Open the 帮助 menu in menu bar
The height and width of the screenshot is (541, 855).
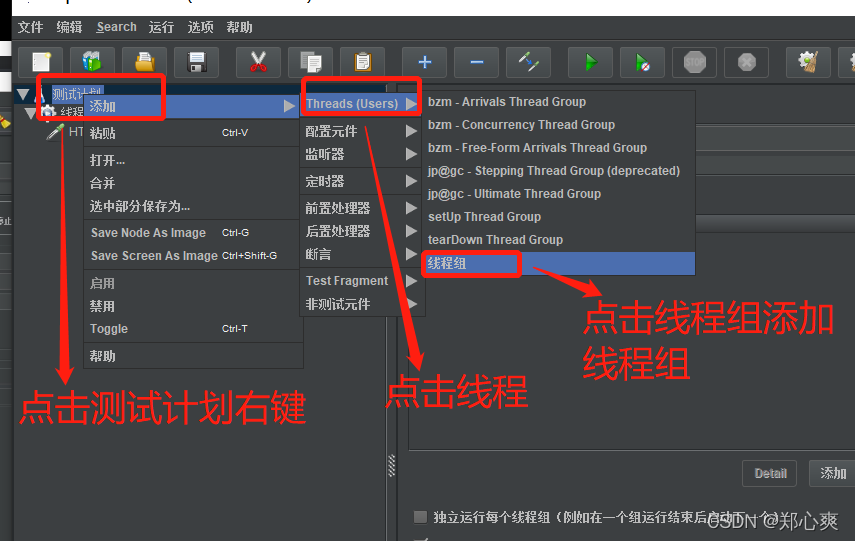click(x=239, y=27)
